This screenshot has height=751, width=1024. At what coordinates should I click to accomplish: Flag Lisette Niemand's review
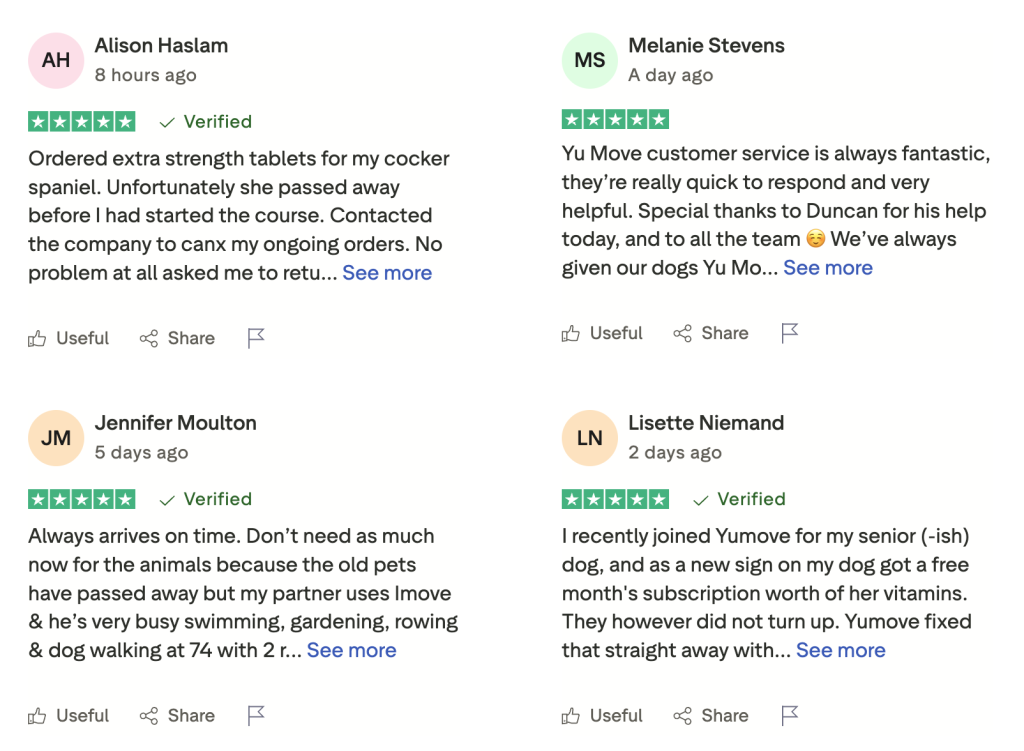(x=790, y=715)
